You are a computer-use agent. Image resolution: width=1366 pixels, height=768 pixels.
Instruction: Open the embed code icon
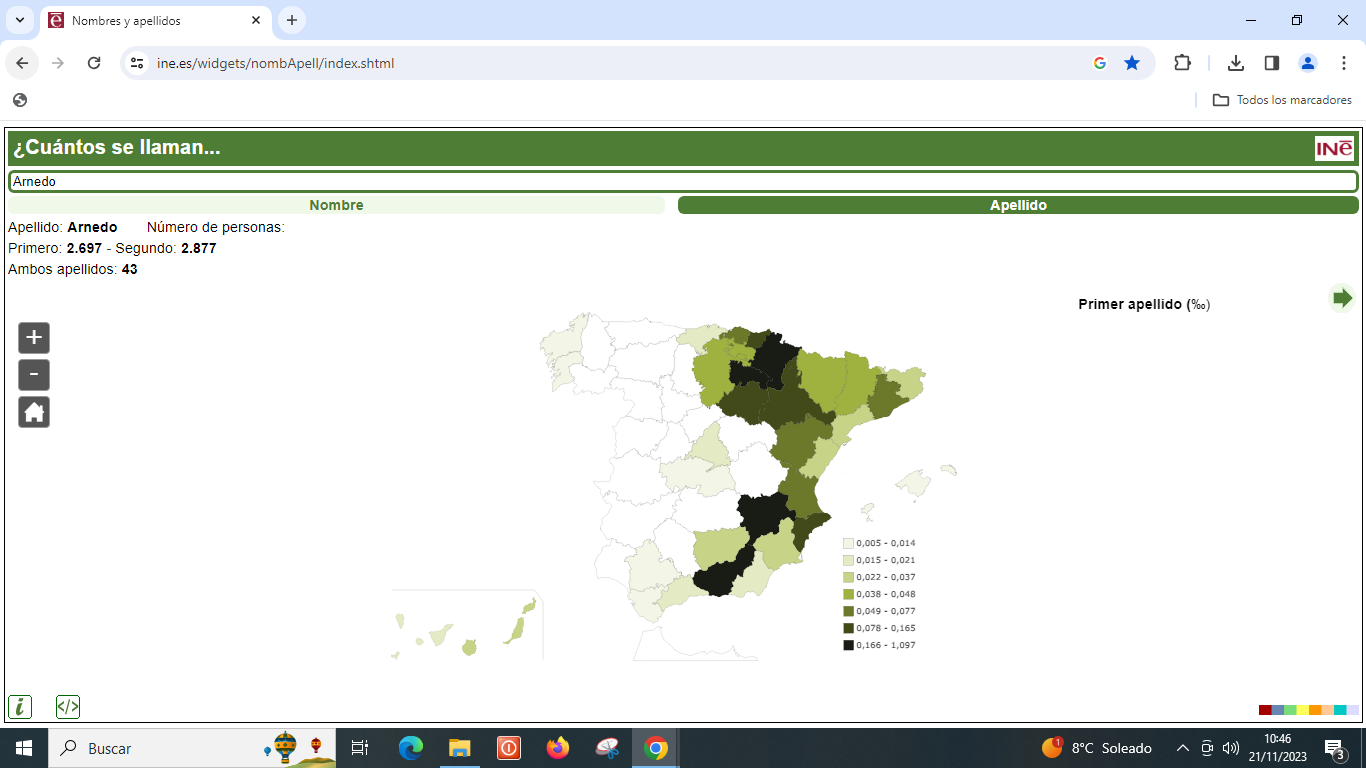pyautogui.click(x=68, y=707)
